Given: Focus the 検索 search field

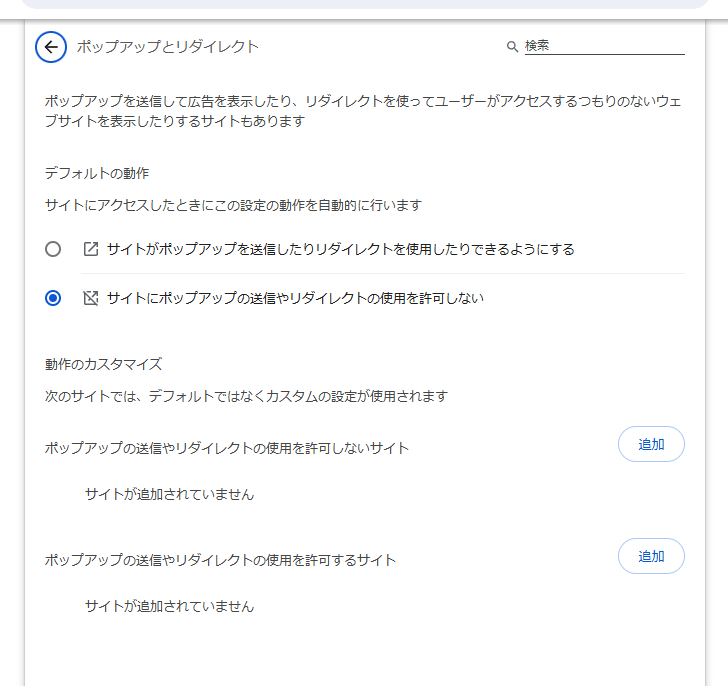Looking at the screenshot, I should click(604, 46).
